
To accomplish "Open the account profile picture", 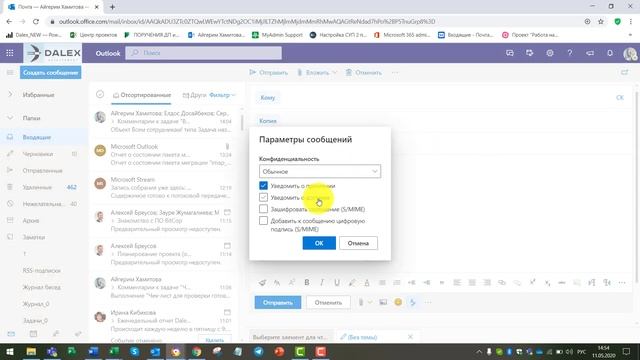I will pyautogui.click(x=630, y=53).
